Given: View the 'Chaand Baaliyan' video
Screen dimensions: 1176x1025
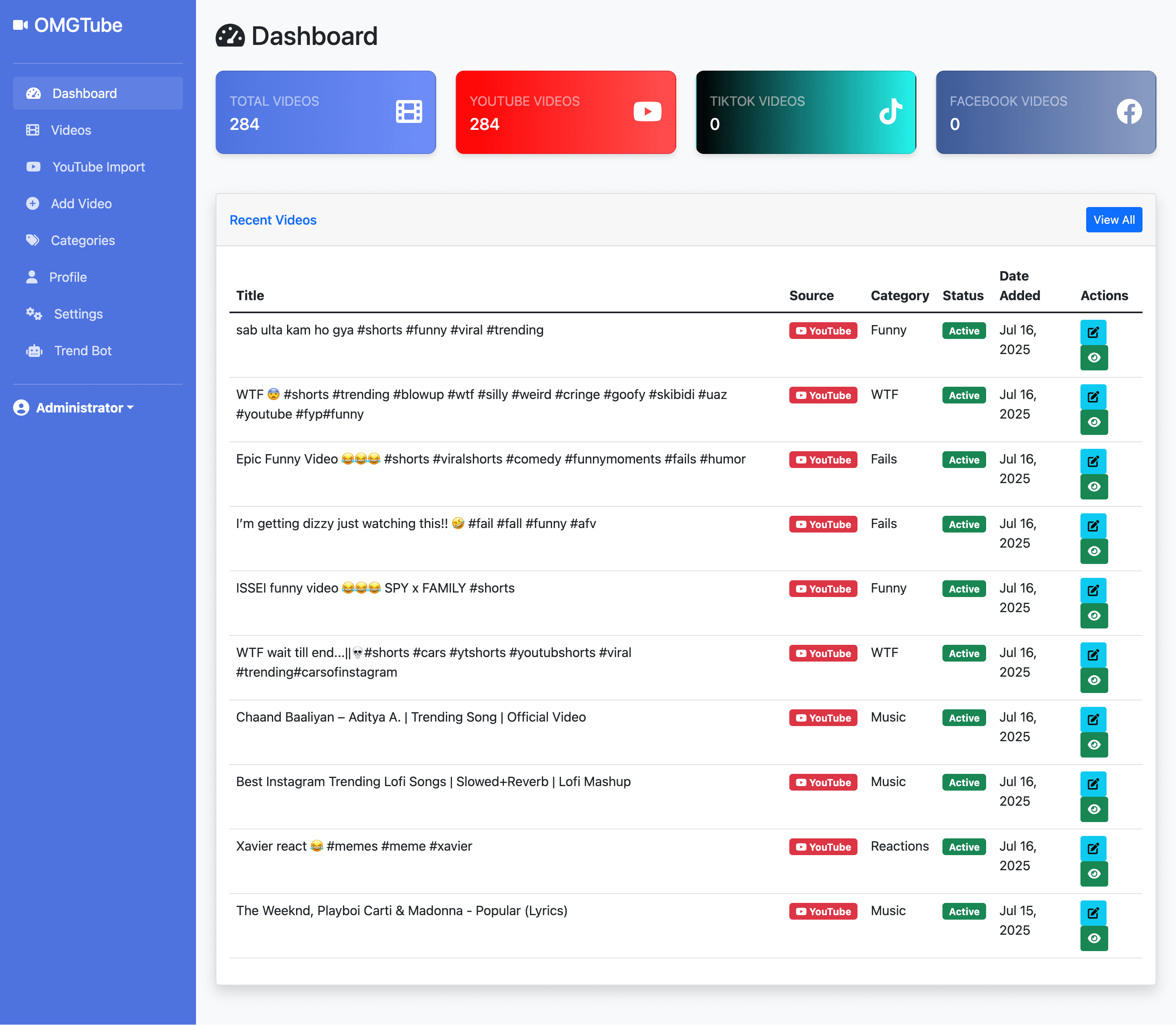Looking at the screenshot, I should [x=1094, y=745].
